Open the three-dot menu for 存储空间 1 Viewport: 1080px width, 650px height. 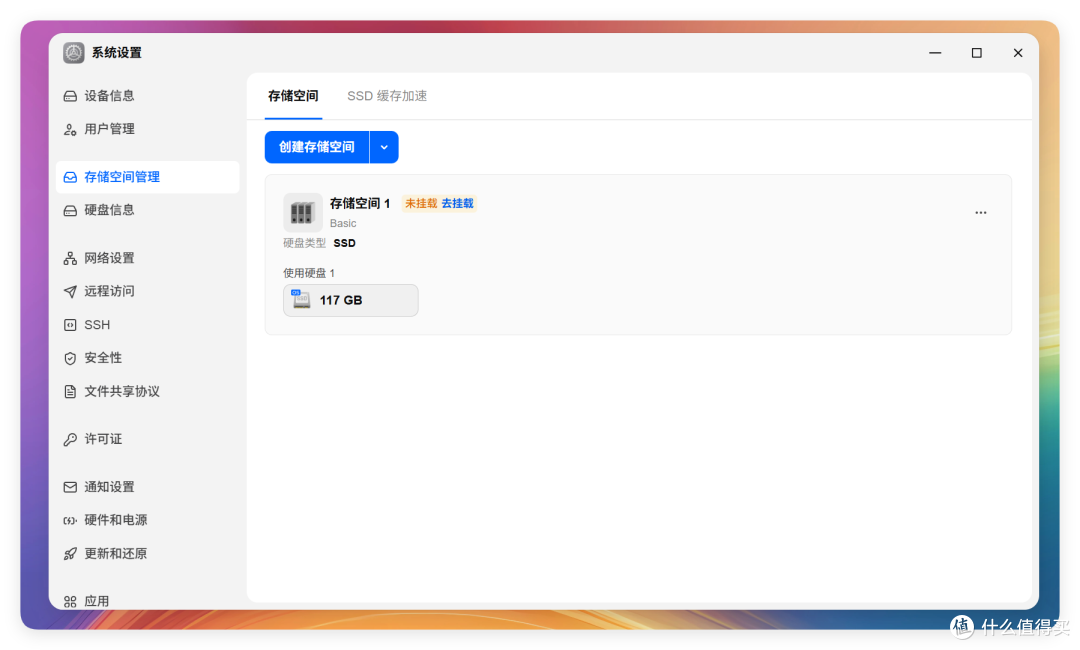click(980, 213)
